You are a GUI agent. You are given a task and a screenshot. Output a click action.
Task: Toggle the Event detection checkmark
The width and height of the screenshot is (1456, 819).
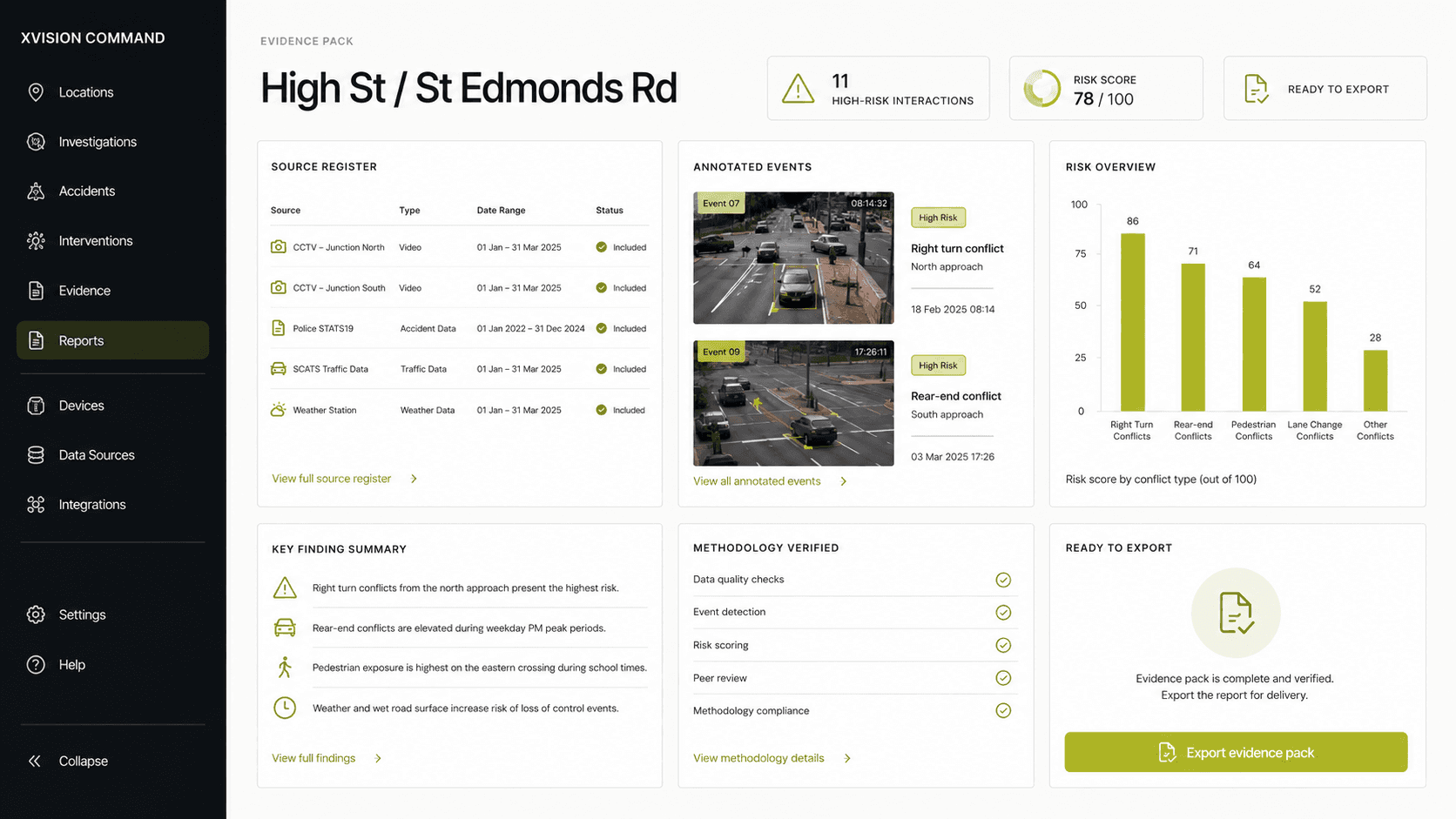tap(1003, 613)
